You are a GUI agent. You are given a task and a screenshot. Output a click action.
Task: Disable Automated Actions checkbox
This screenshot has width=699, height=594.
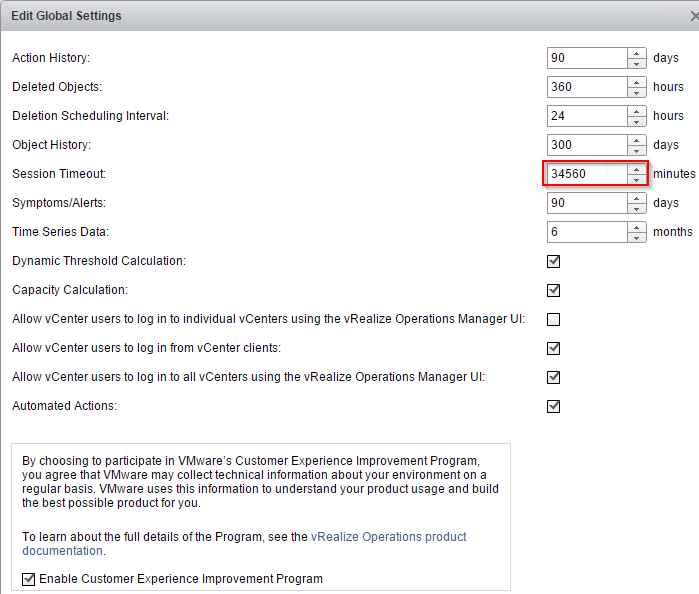pos(553,406)
